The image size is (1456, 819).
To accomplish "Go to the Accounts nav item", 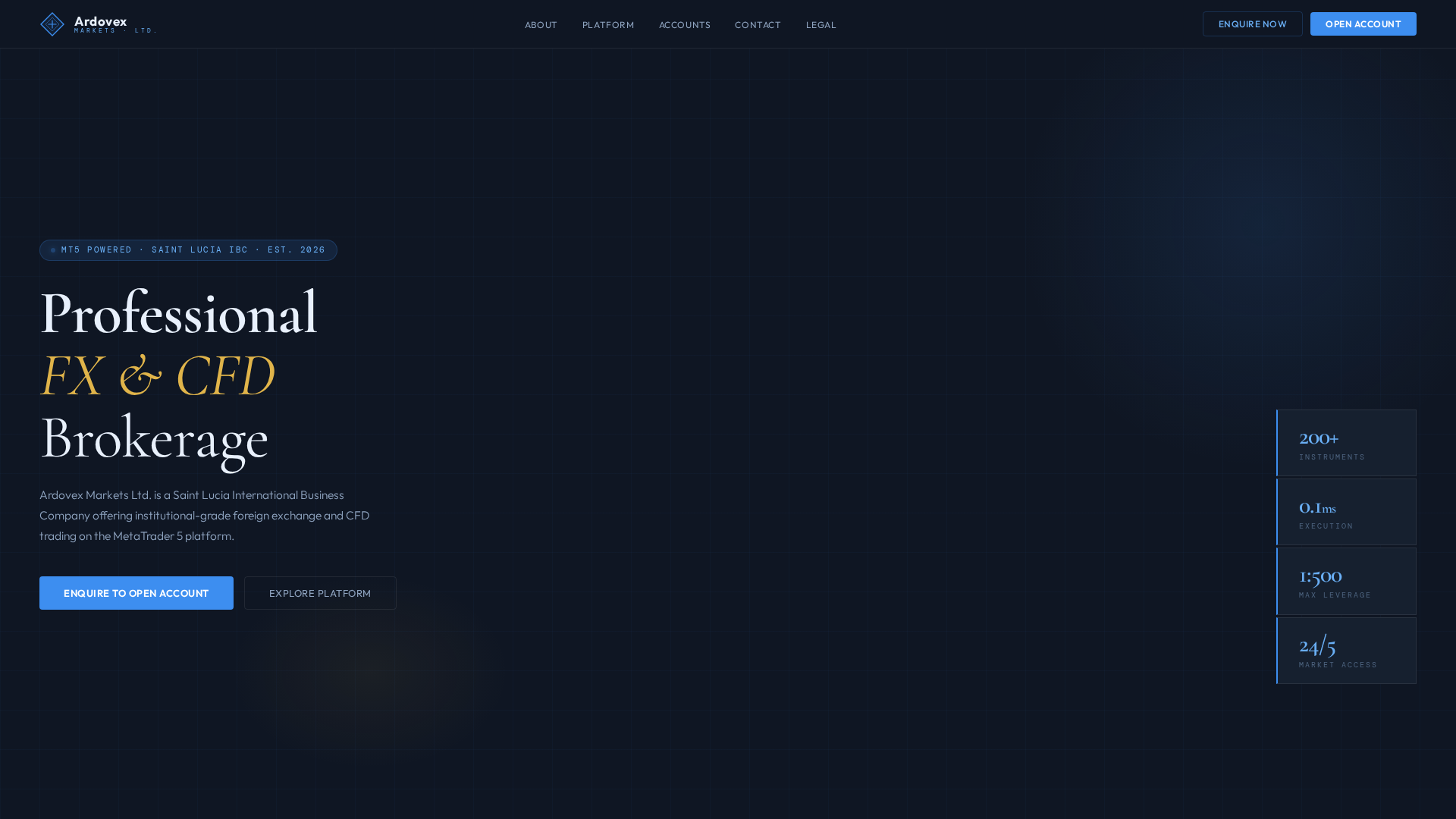I will 685,25.
